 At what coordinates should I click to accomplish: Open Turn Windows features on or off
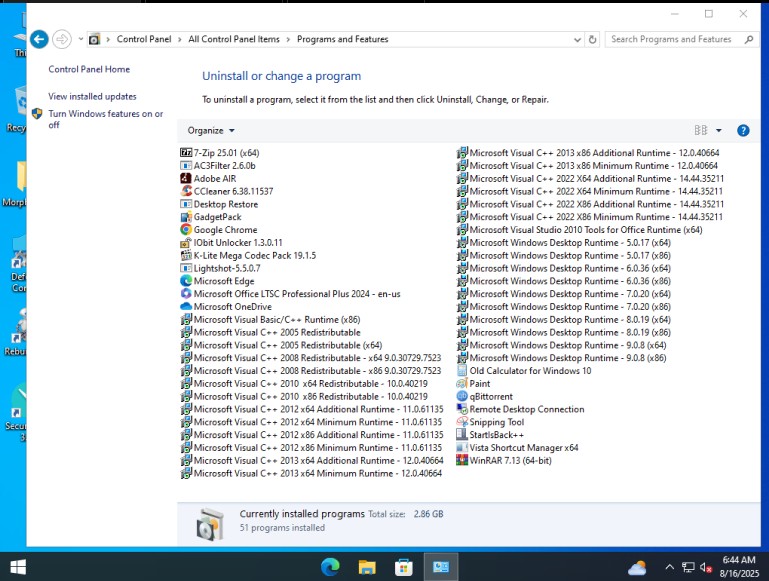105,119
